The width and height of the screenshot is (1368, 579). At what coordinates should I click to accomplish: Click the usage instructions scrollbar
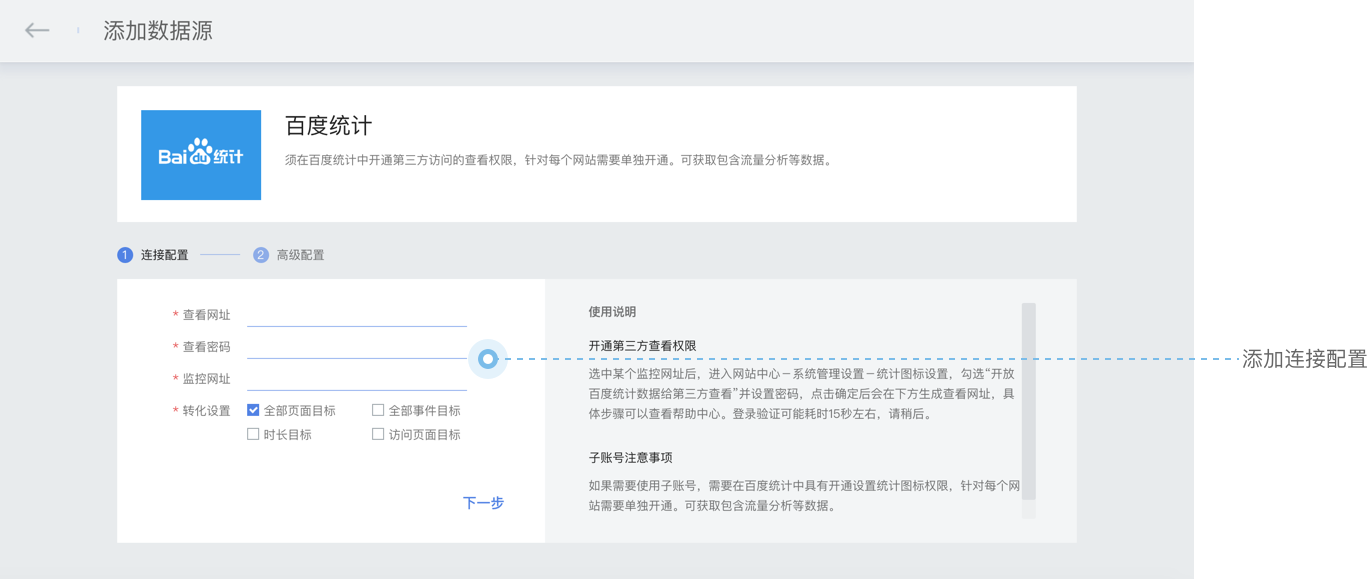point(1029,401)
